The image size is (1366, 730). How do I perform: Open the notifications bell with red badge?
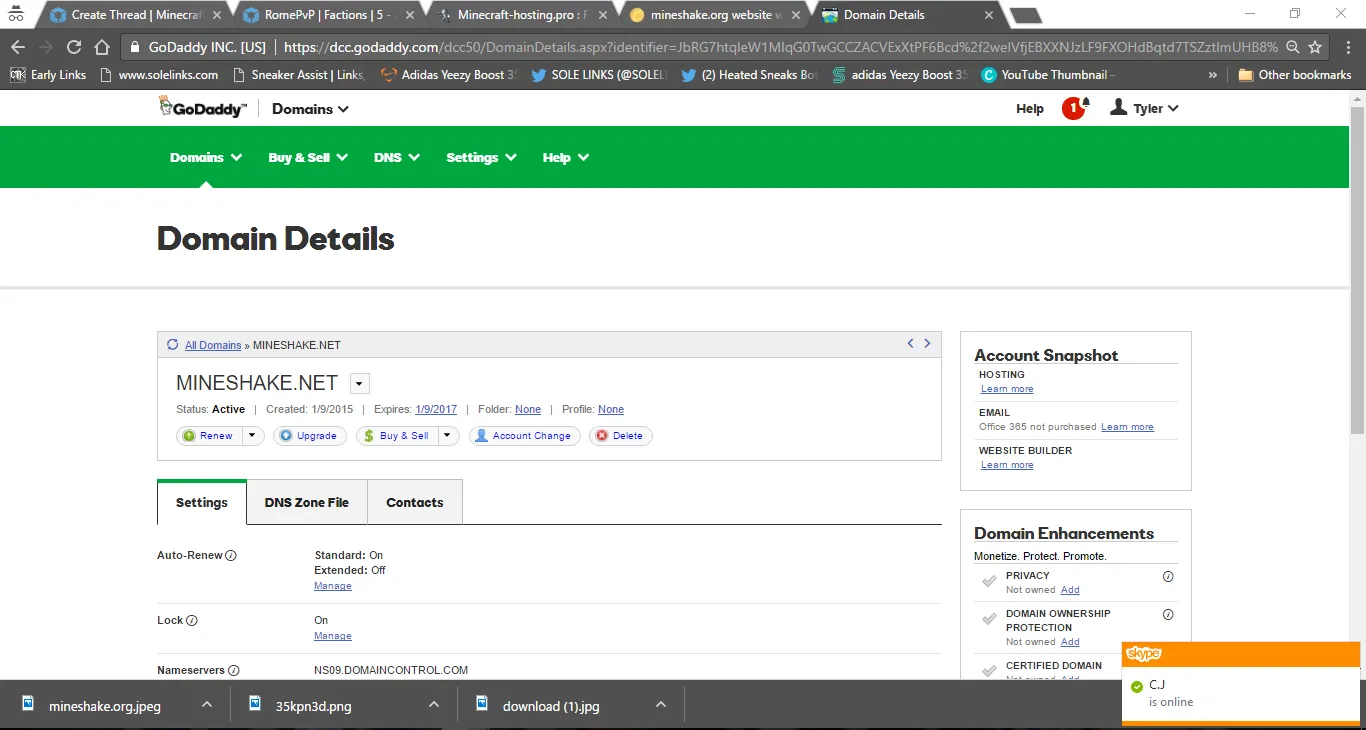click(1076, 108)
